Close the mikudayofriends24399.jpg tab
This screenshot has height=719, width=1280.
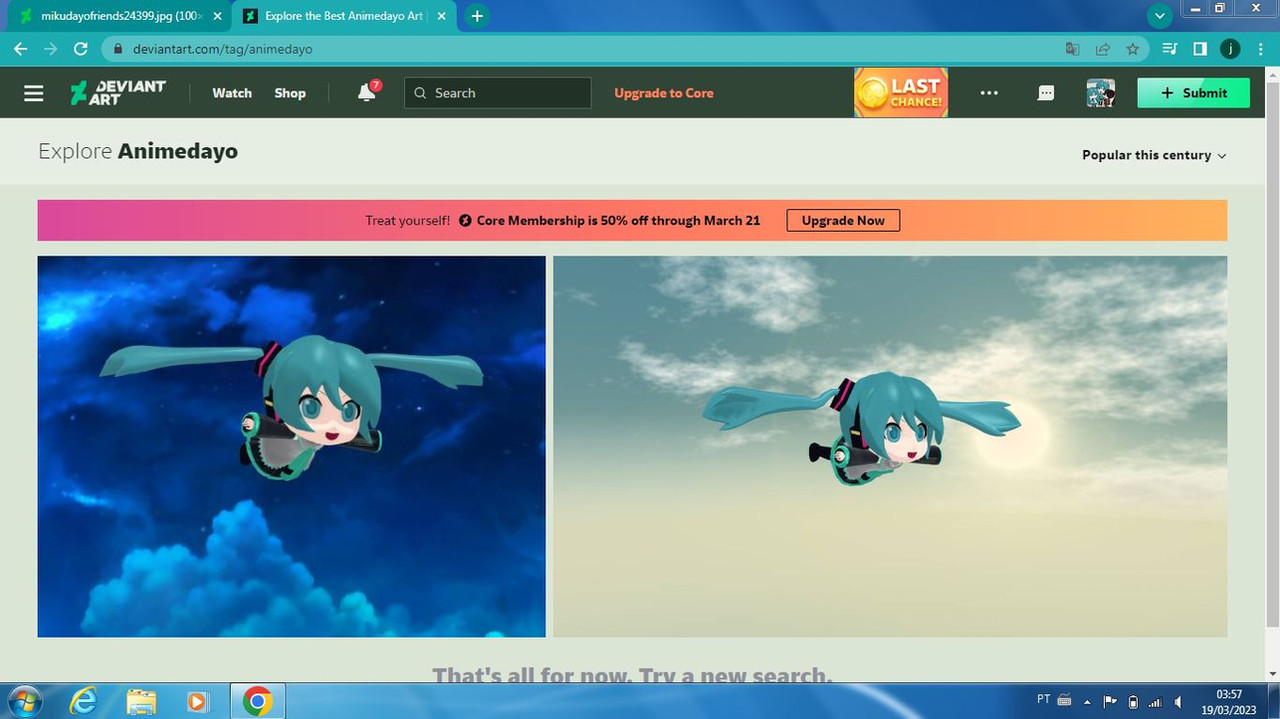tap(217, 16)
